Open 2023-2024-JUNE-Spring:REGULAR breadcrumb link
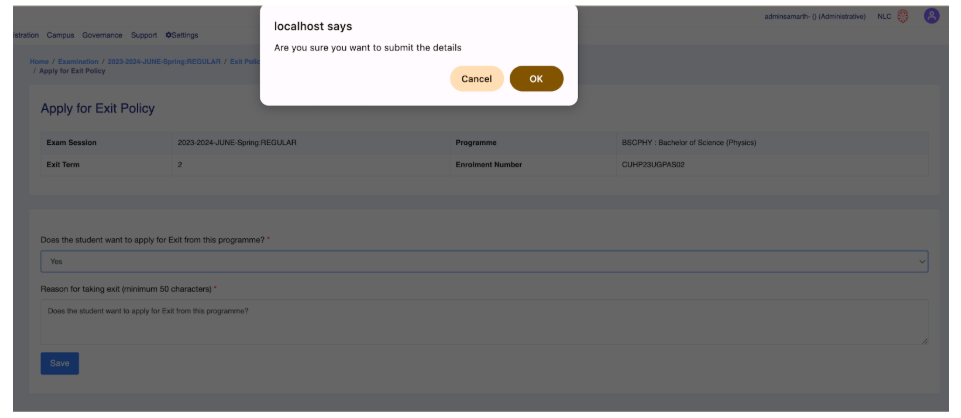The height and width of the screenshot is (418, 961). [x=164, y=61]
